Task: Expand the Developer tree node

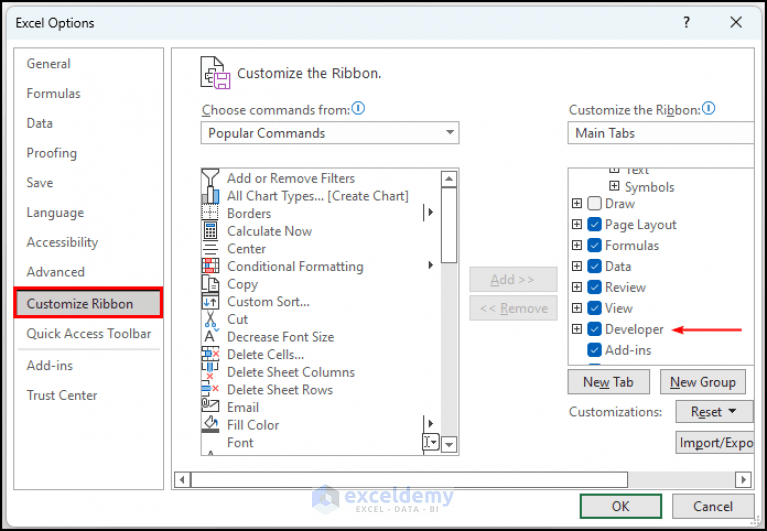Action: 577,329
